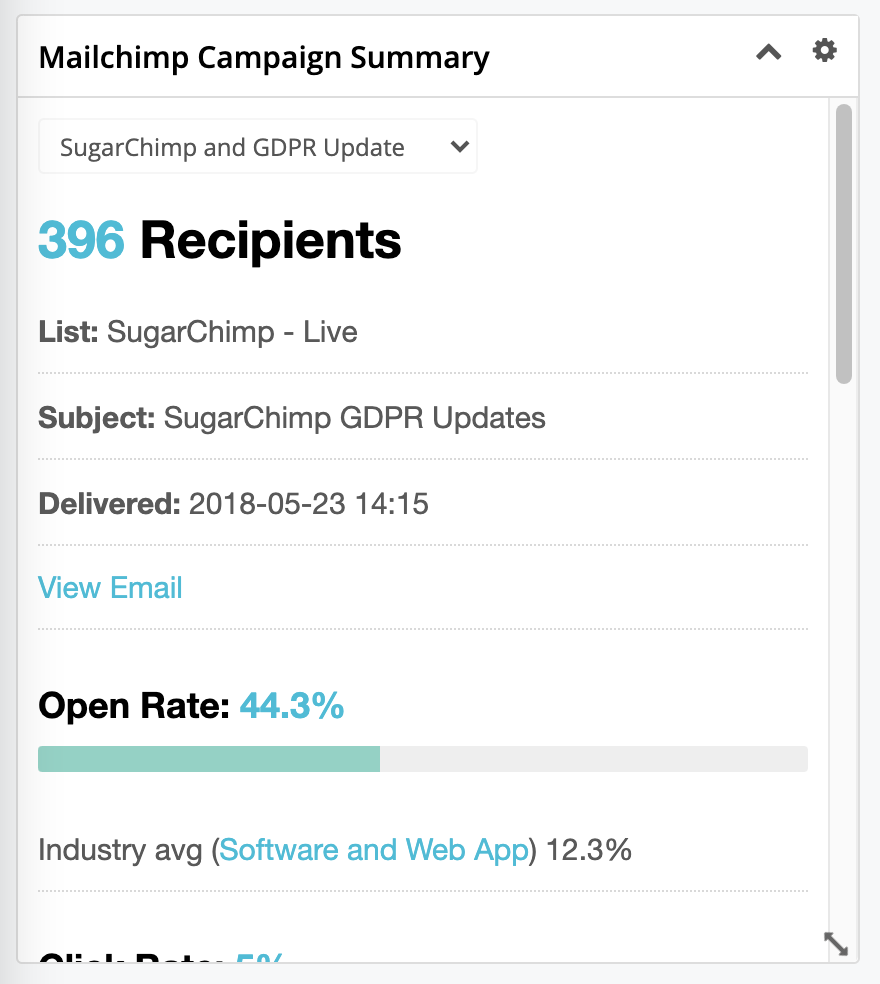Click the 44.3% open rate value
This screenshot has width=880, height=984.
pos(292,705)
